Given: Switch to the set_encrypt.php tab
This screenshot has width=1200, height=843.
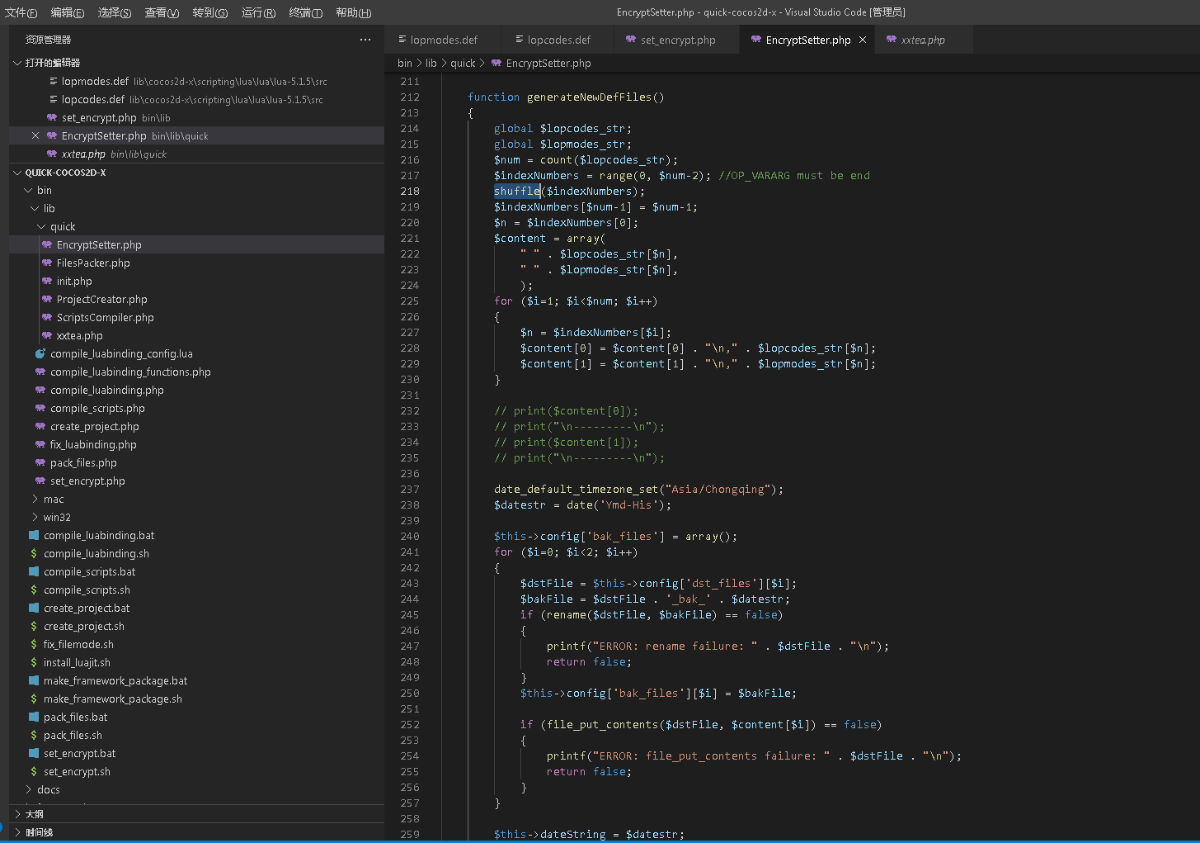Looking at the screenshot, I should (677, 40).
